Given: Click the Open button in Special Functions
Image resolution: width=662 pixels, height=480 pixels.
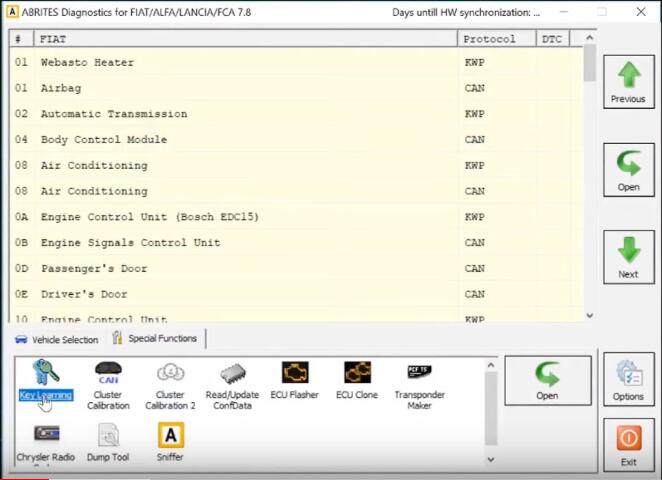Looking at the screenshot, I should (548, 380).
